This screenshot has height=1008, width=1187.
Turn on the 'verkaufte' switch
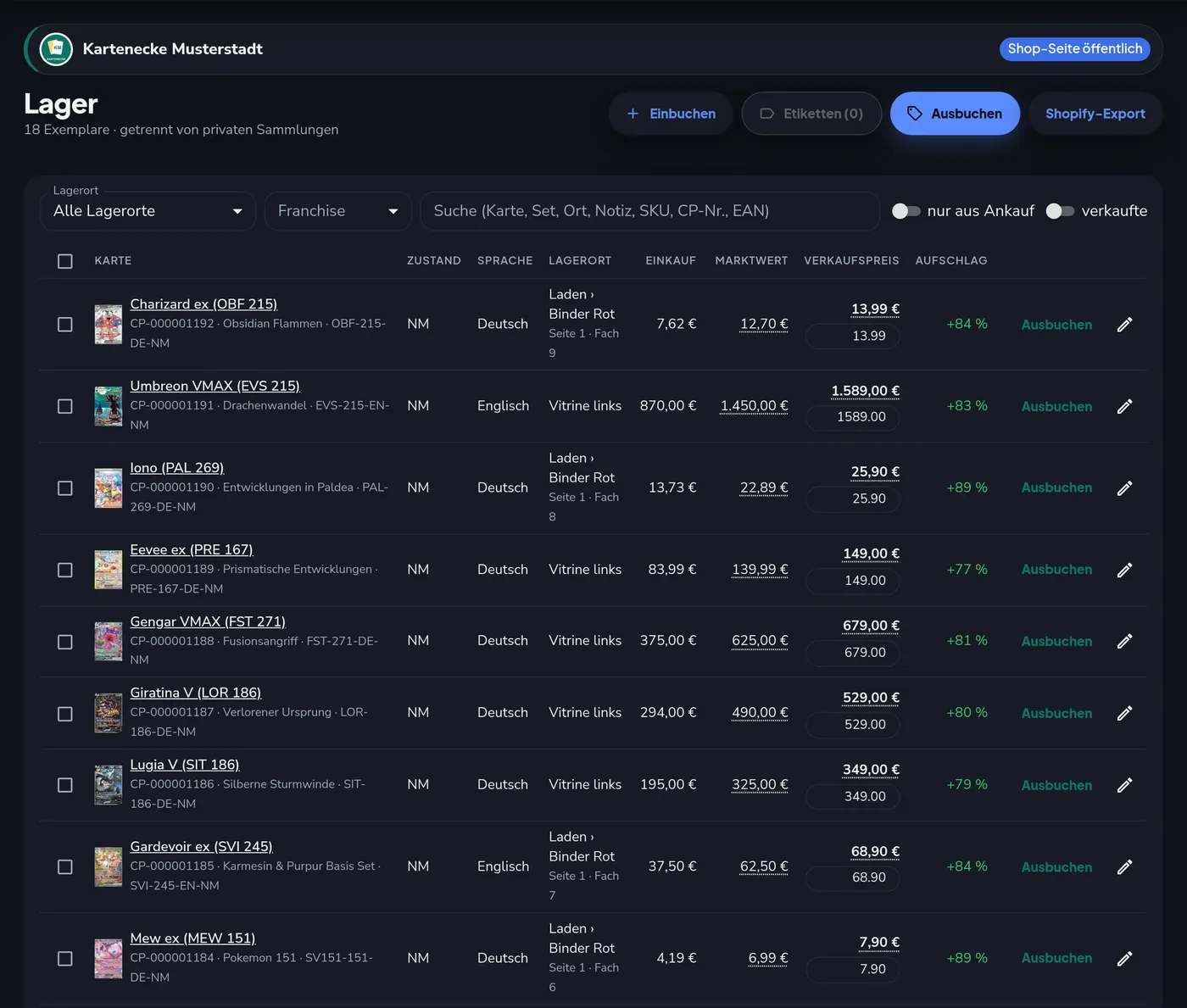click(1060, 211)
